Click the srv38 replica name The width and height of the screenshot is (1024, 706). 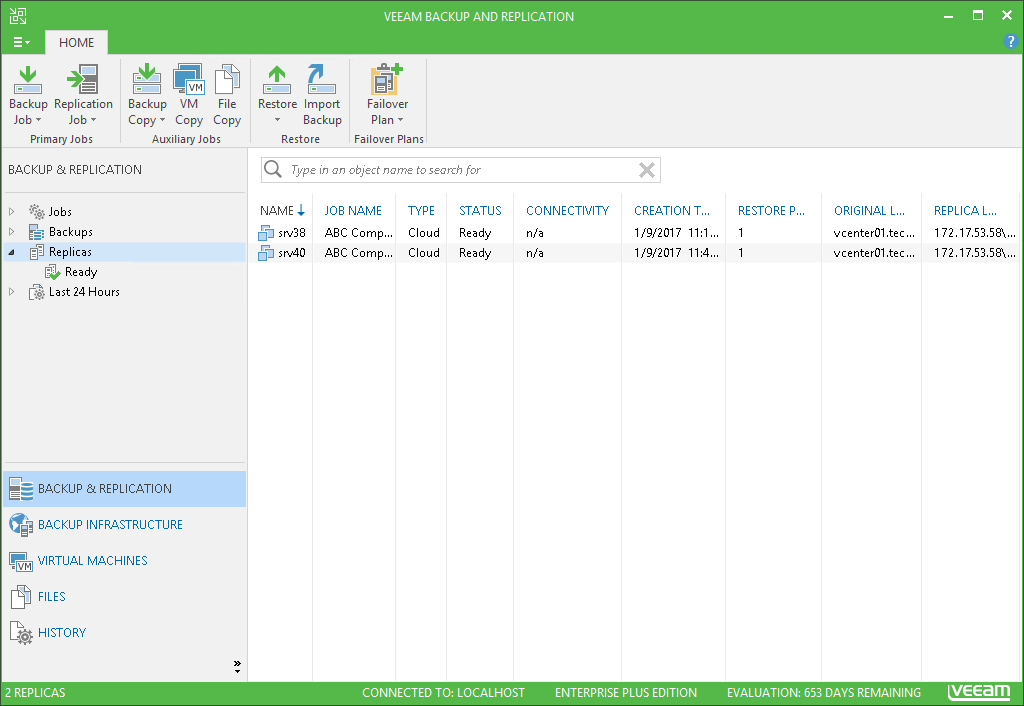[x=292, y=233]
